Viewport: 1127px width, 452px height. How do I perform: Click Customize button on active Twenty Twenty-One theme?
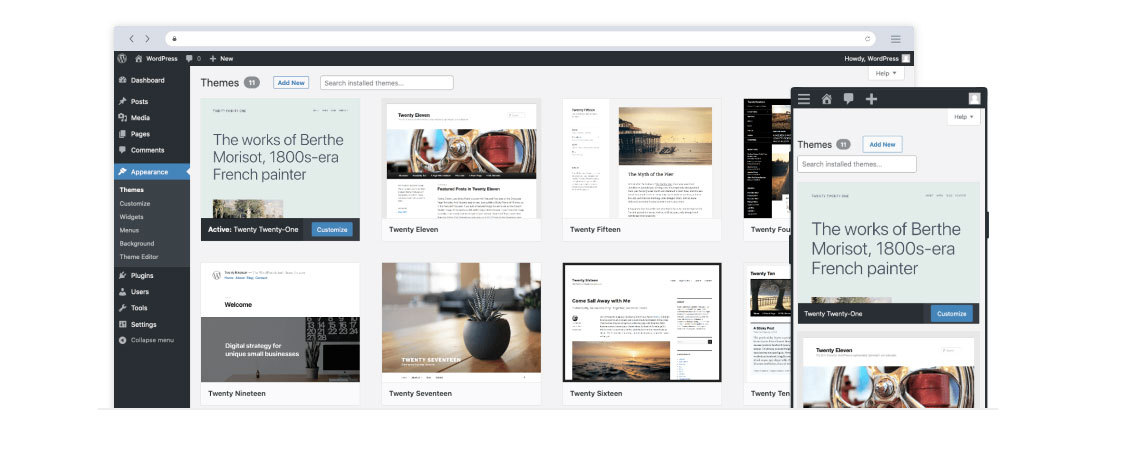tap(332, 229)
